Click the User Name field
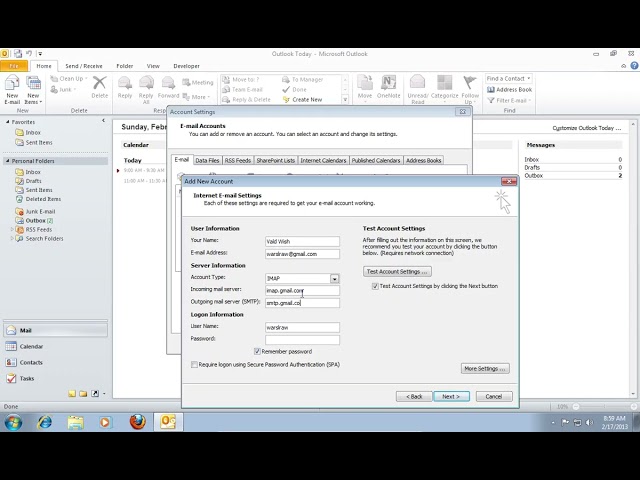This screenshot has width=640, height=480. (x=302, y=327)
